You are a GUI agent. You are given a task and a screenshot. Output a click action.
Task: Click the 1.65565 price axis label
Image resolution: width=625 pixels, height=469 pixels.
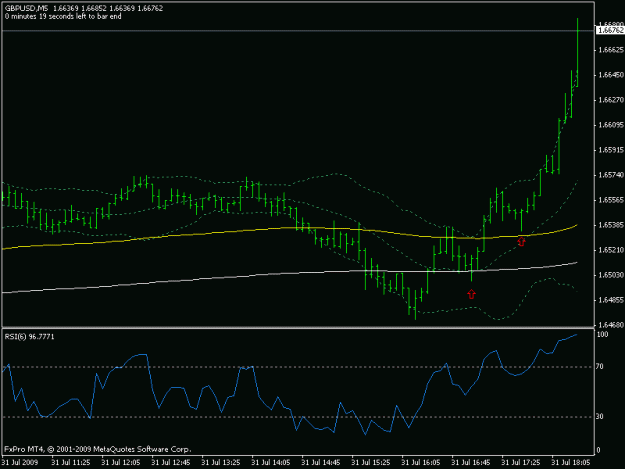(x=611, y=200)
